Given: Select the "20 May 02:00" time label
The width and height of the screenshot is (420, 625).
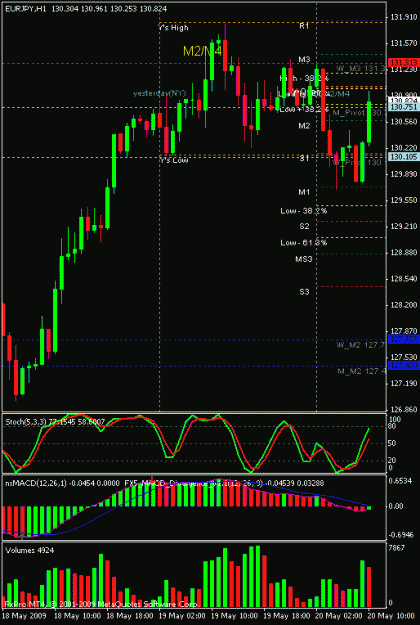Looking at the screenshot, I should click(338, 616).
